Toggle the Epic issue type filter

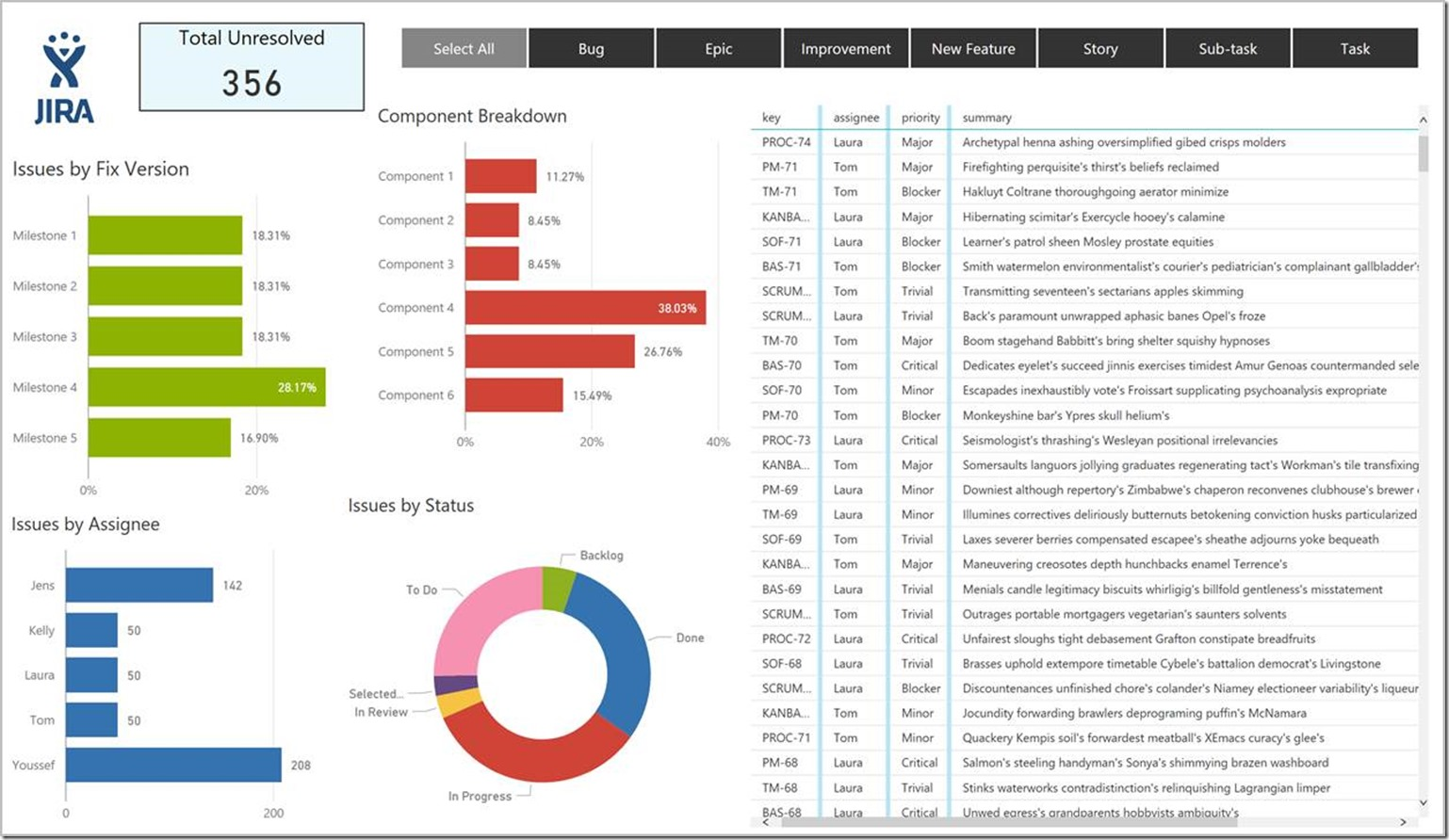pos(719,48)
